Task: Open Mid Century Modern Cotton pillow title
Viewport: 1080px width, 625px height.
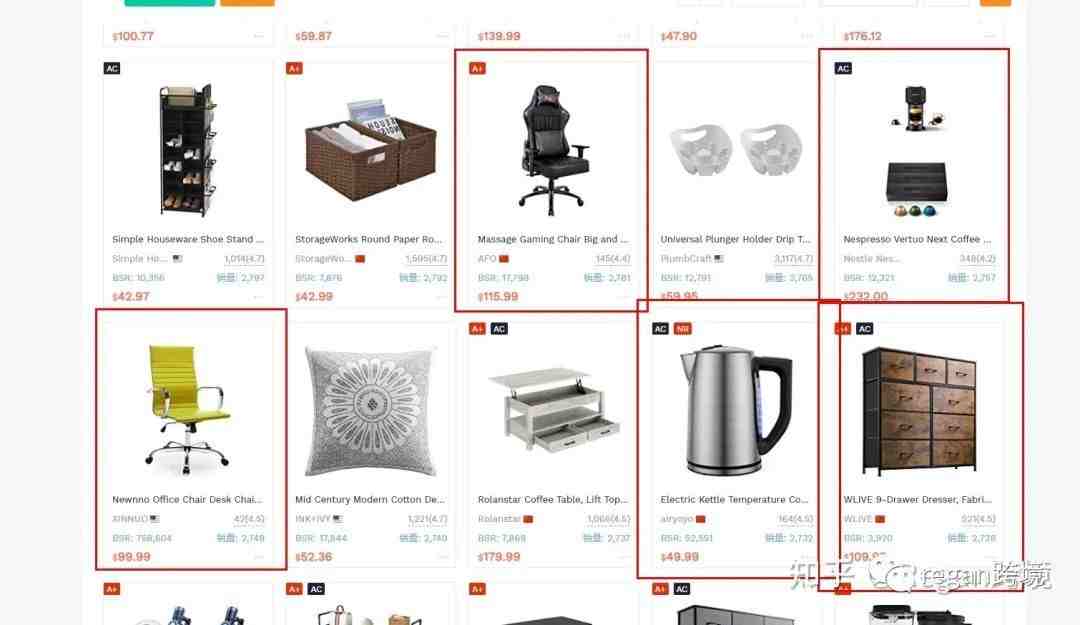Action: 370,499
